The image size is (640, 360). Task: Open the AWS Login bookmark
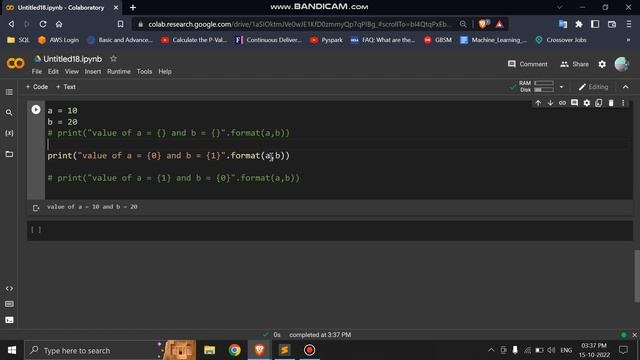(58, 40)
